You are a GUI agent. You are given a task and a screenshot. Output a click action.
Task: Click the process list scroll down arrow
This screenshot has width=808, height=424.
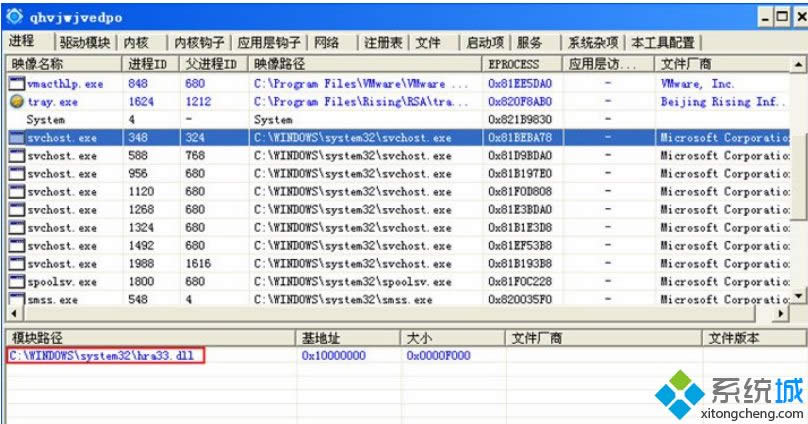(799, 297)
